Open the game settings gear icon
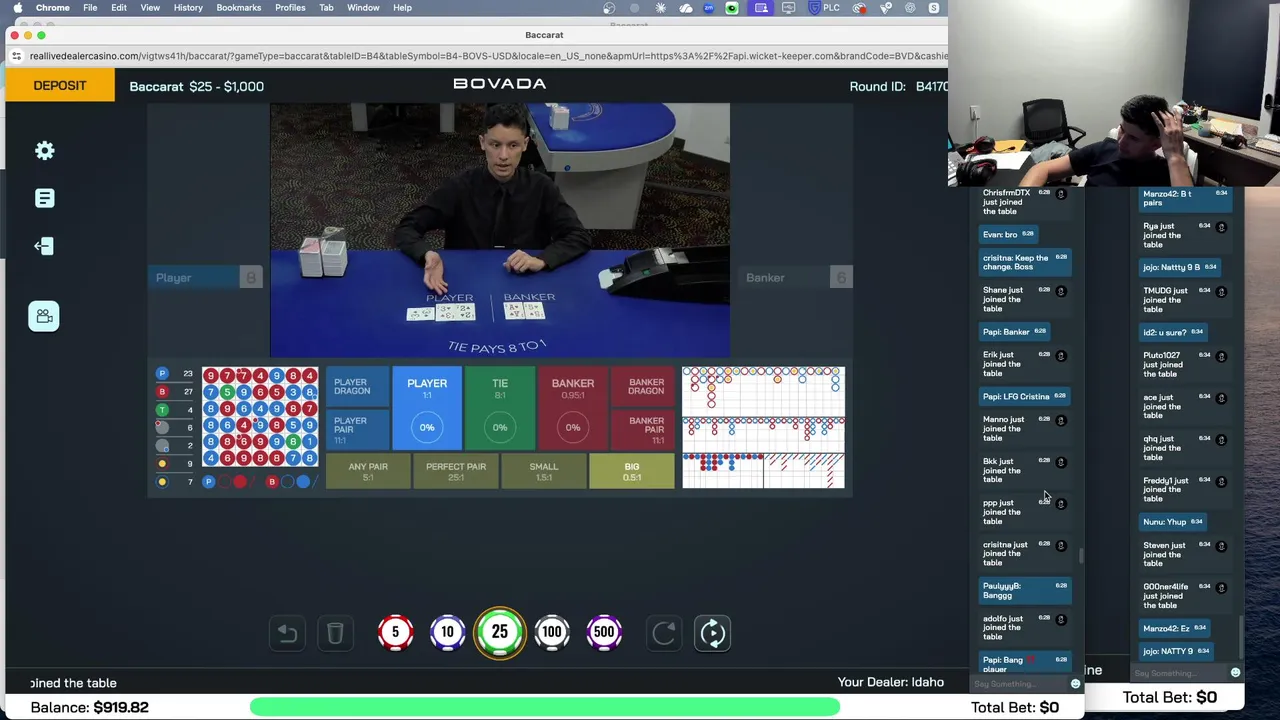Viewport: 1280px width, 720px height. click(44, 150)
